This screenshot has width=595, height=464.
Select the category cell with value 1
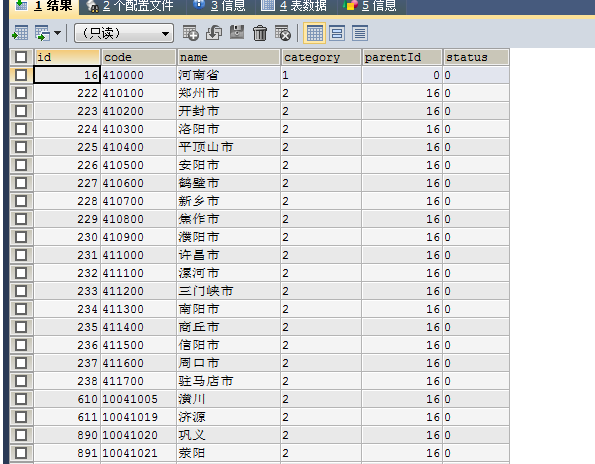click(x=321, y=75)
